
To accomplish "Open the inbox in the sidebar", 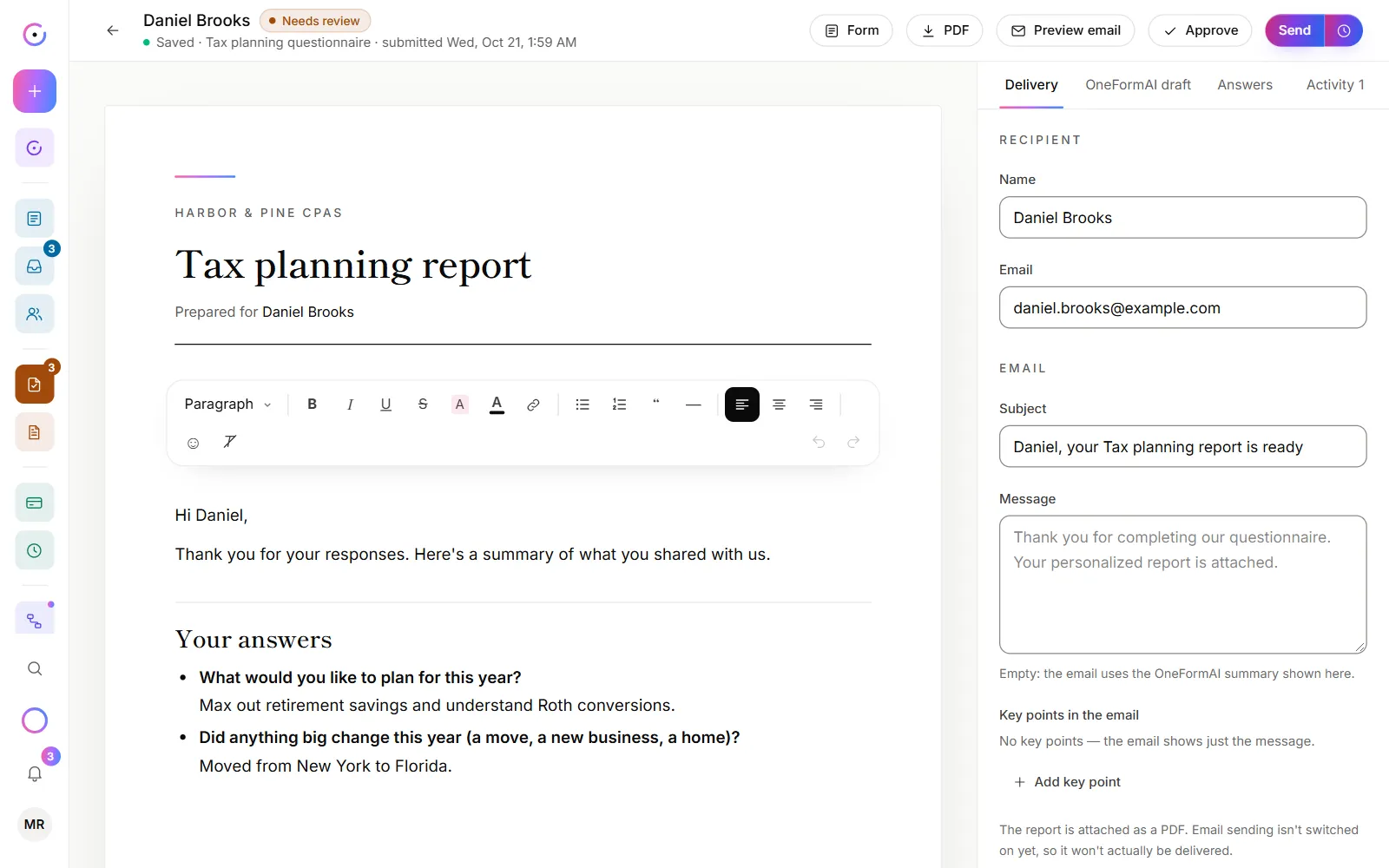I will [35, 266].
